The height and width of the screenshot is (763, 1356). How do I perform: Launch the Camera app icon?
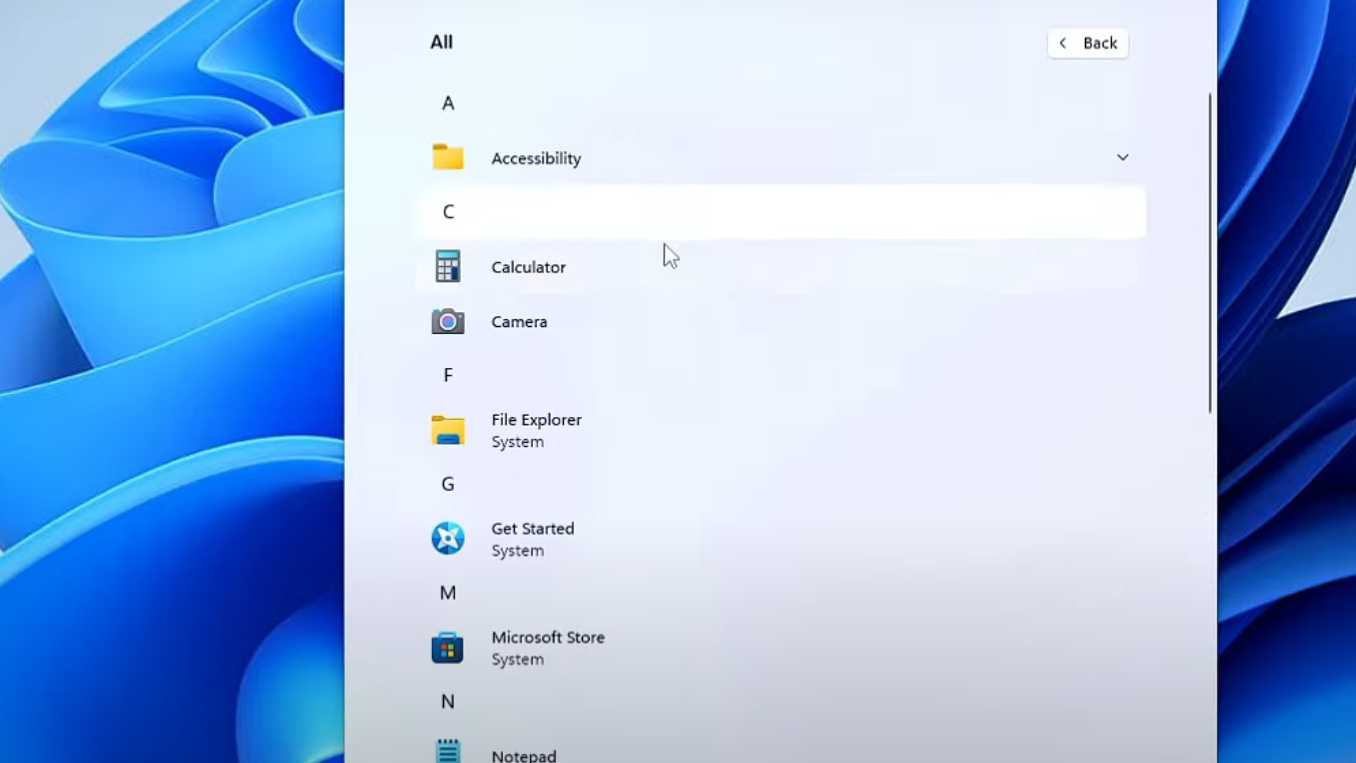448,322
